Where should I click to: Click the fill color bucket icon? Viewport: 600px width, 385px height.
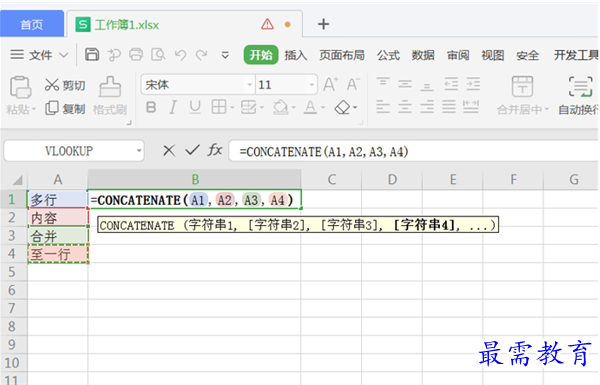[280, 107]
